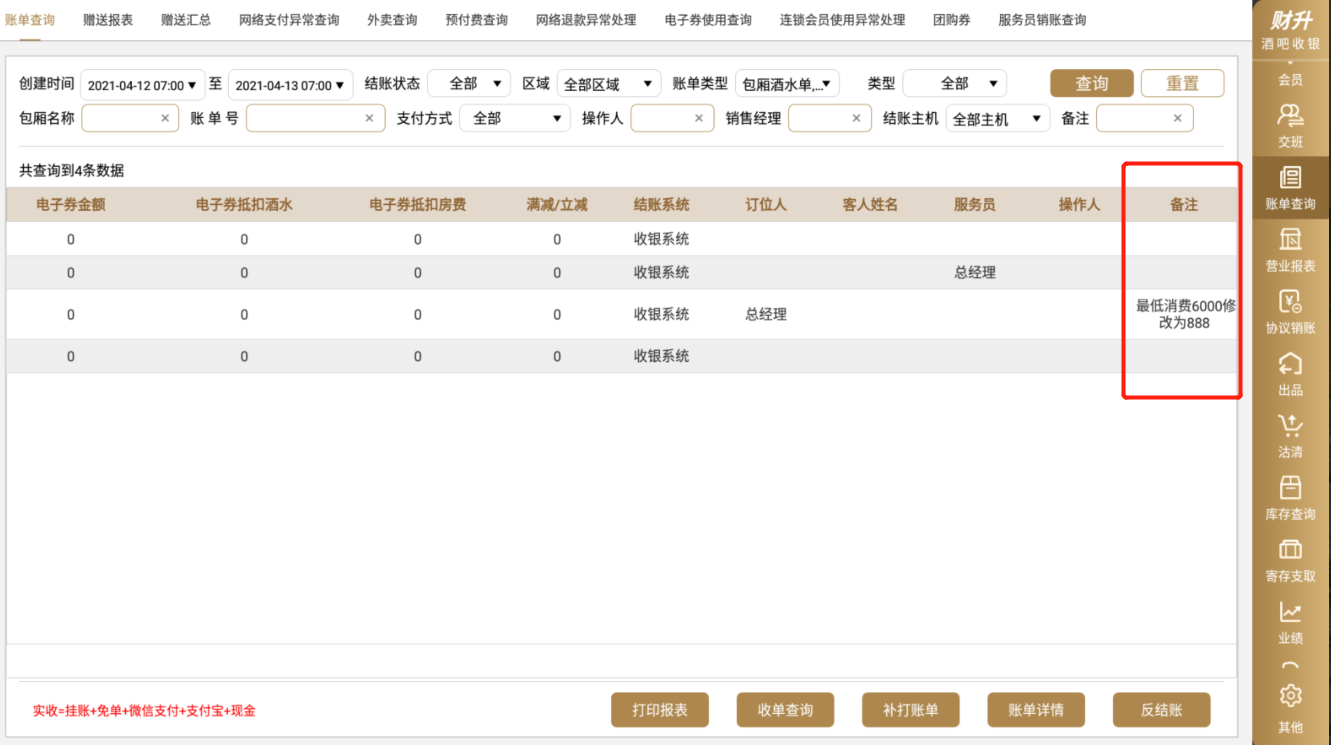This screenshot has height=745, width=1331.
Task: Open the 会员 sidebar item
Action: (1290, 79)
